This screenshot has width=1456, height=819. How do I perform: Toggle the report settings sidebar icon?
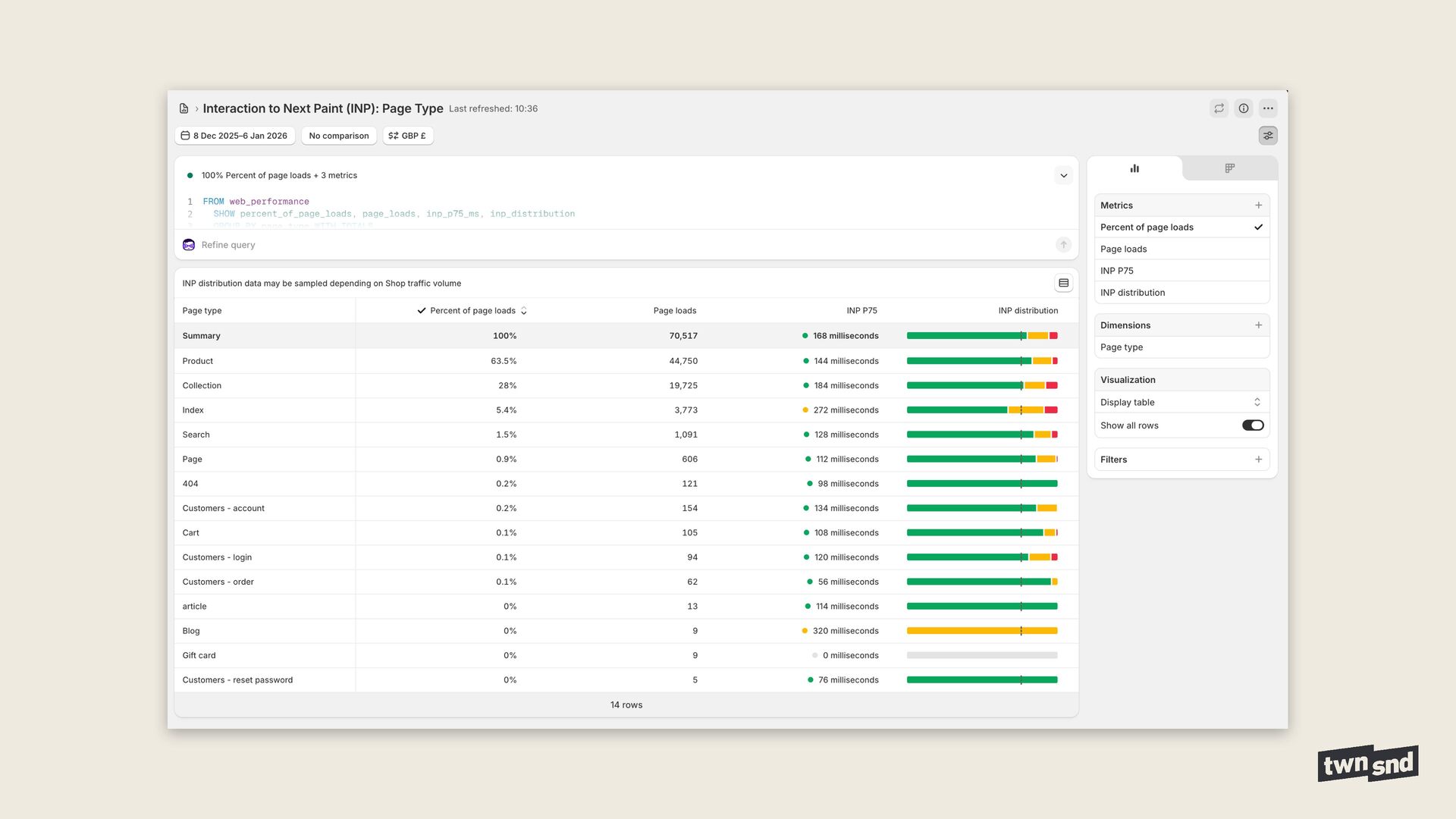[1268, 136]
